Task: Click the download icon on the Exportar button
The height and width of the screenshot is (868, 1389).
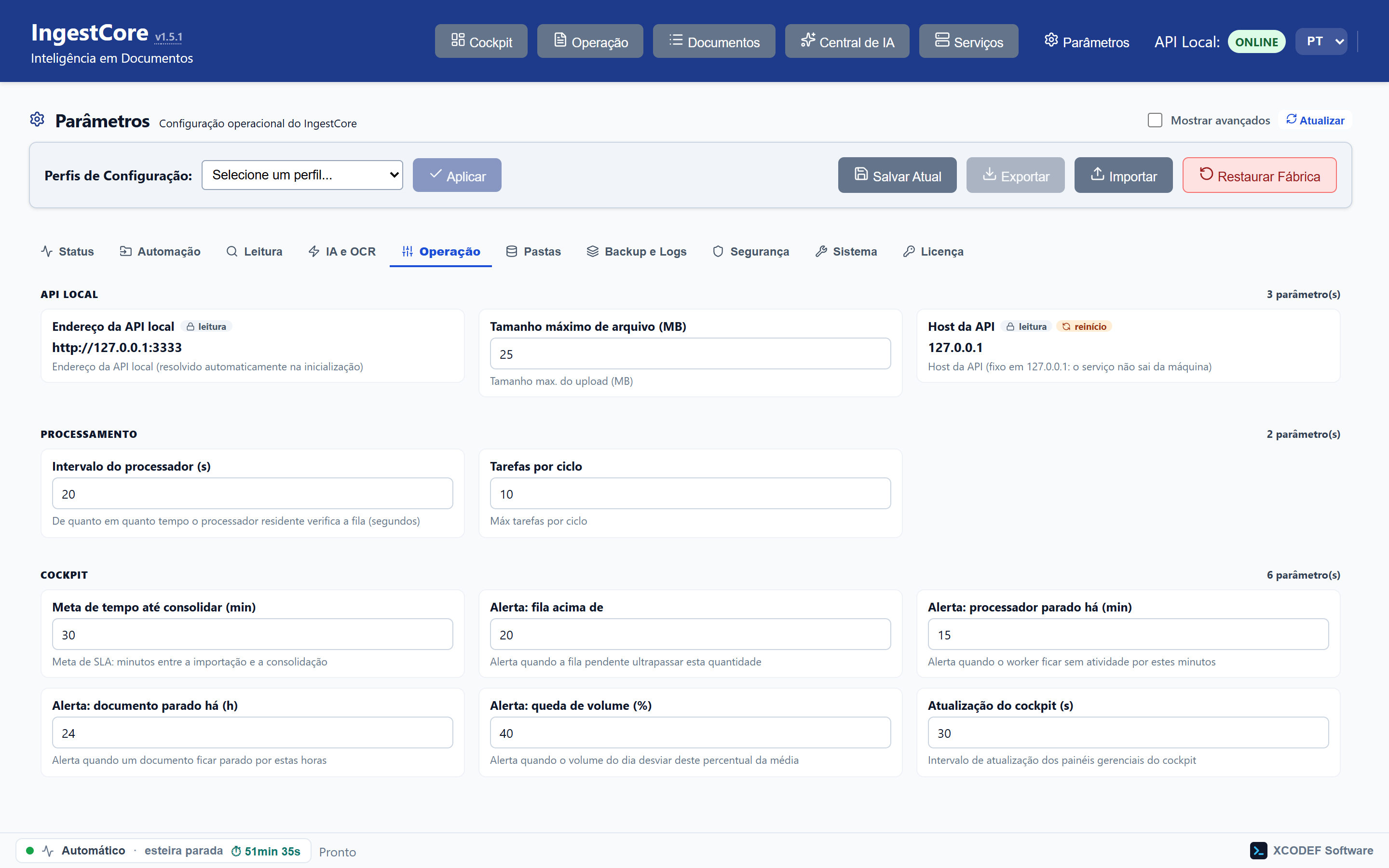Action: pyautogui.click(x=989, y=174)
